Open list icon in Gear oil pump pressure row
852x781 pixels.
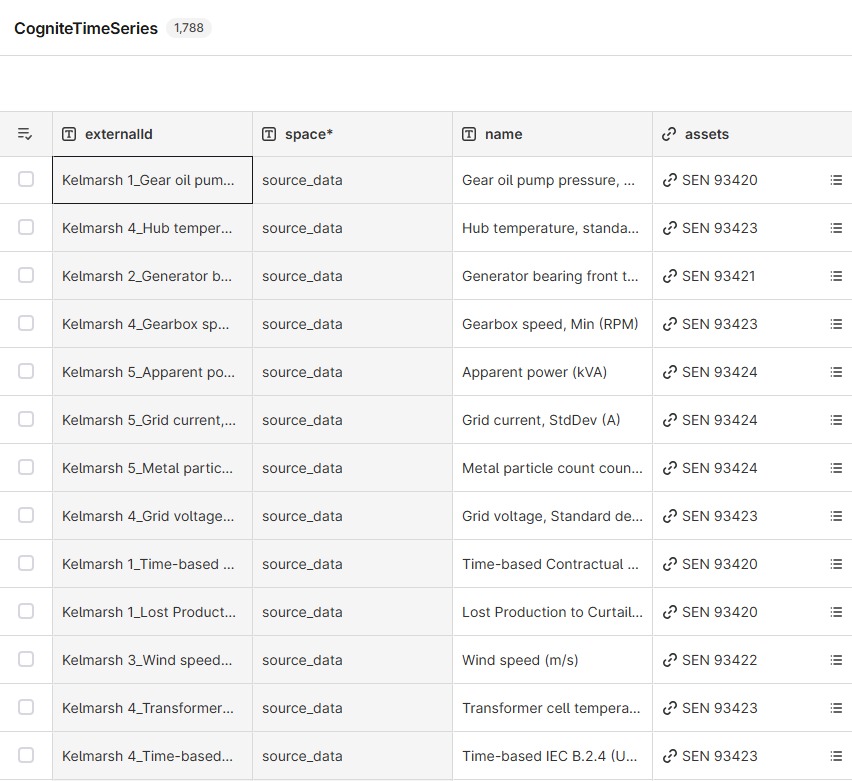836,180
